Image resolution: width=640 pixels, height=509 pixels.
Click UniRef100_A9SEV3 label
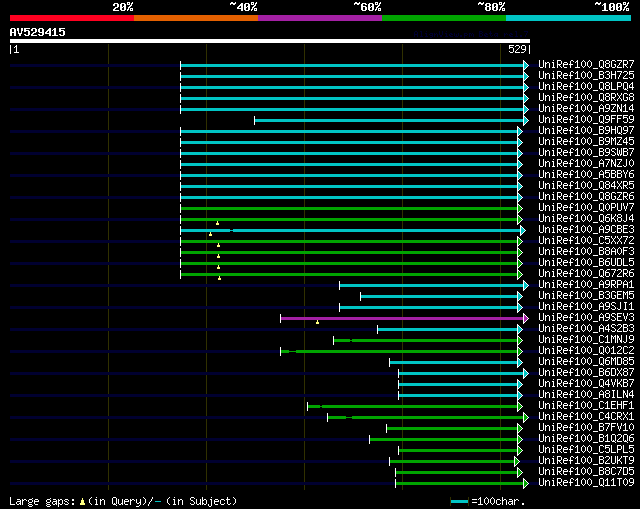click(586, 318)
